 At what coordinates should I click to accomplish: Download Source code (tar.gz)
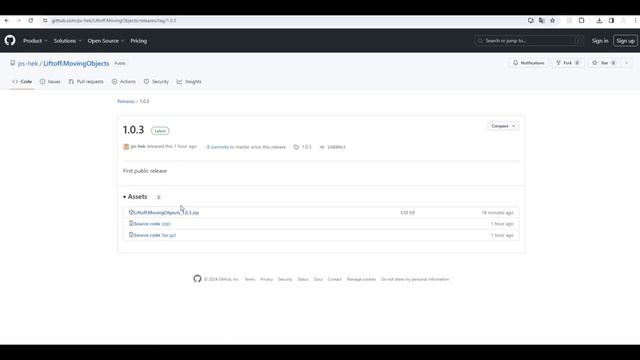pyautogui.click(x=155, y=235)
